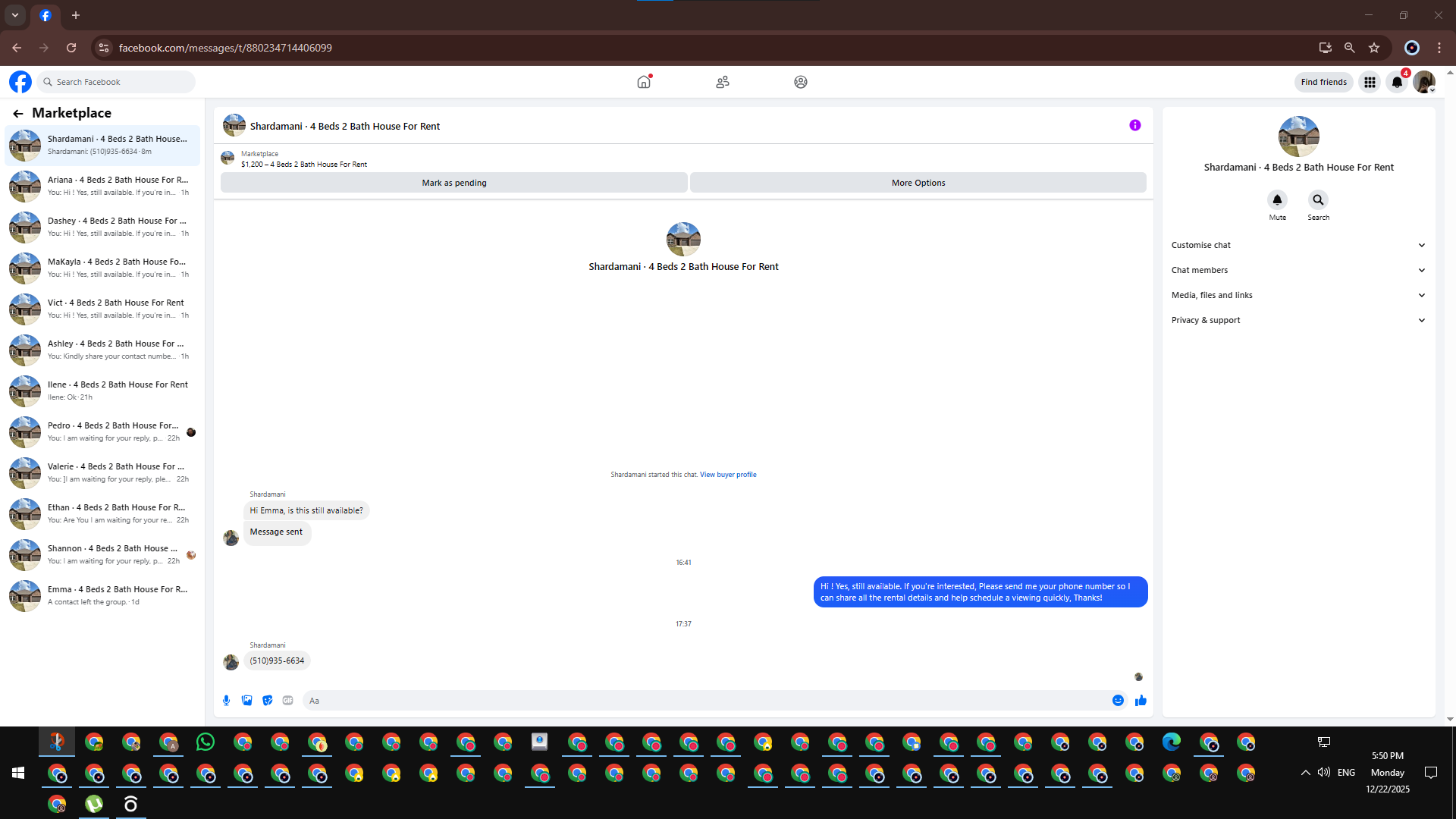Click the voice clip microphone icon
Image resolution: width=1456 pixels, height=819 pixels.
(x=226, y=701)
